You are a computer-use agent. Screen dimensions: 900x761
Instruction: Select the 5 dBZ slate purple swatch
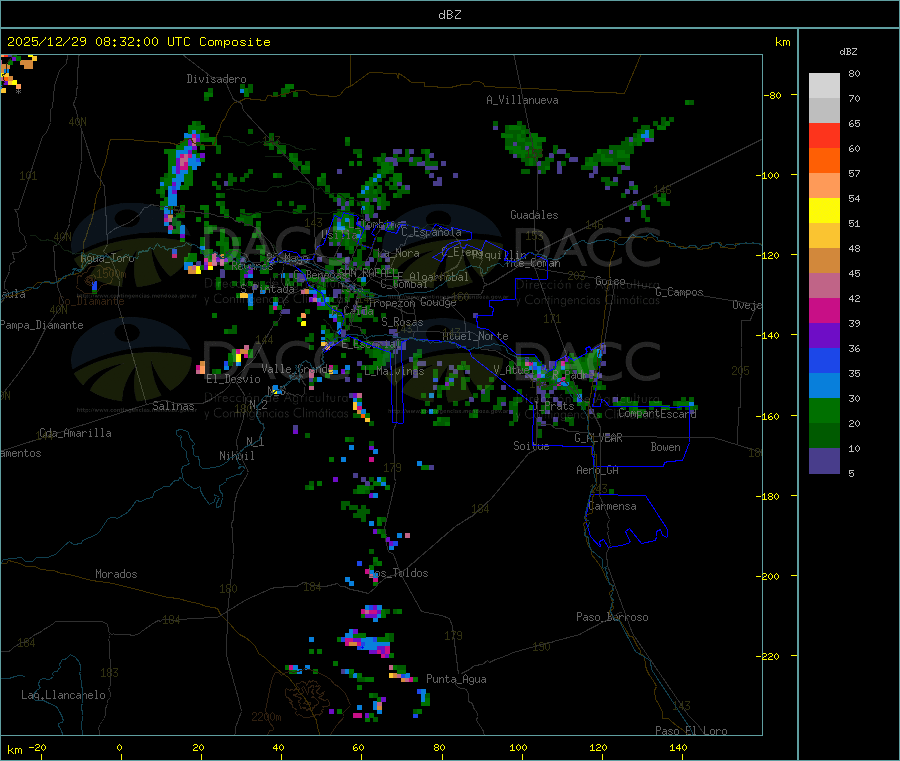click(824, 460)
